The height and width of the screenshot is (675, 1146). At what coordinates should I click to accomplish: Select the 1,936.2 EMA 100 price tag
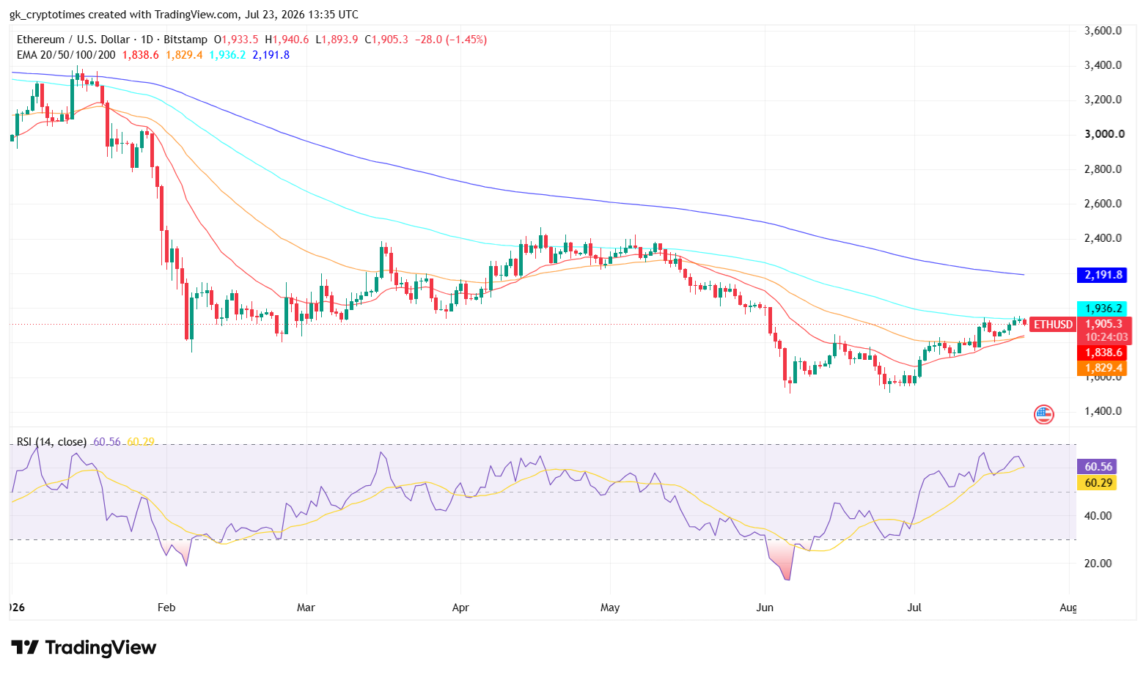(1102, 309)
